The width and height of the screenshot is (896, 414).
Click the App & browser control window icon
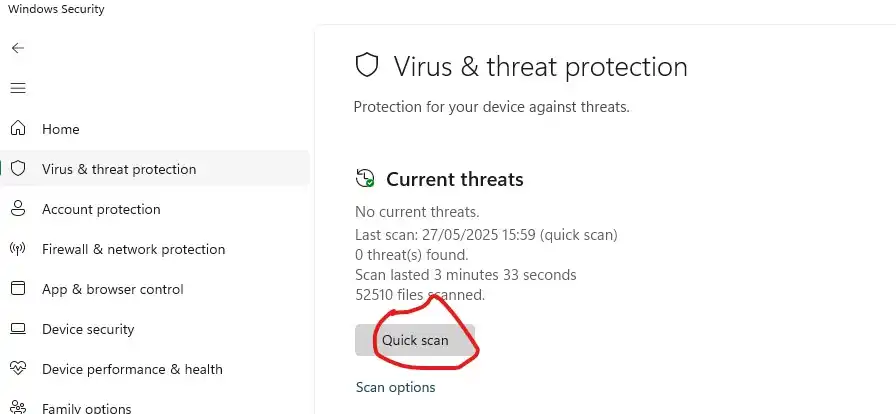pos(18,289)
